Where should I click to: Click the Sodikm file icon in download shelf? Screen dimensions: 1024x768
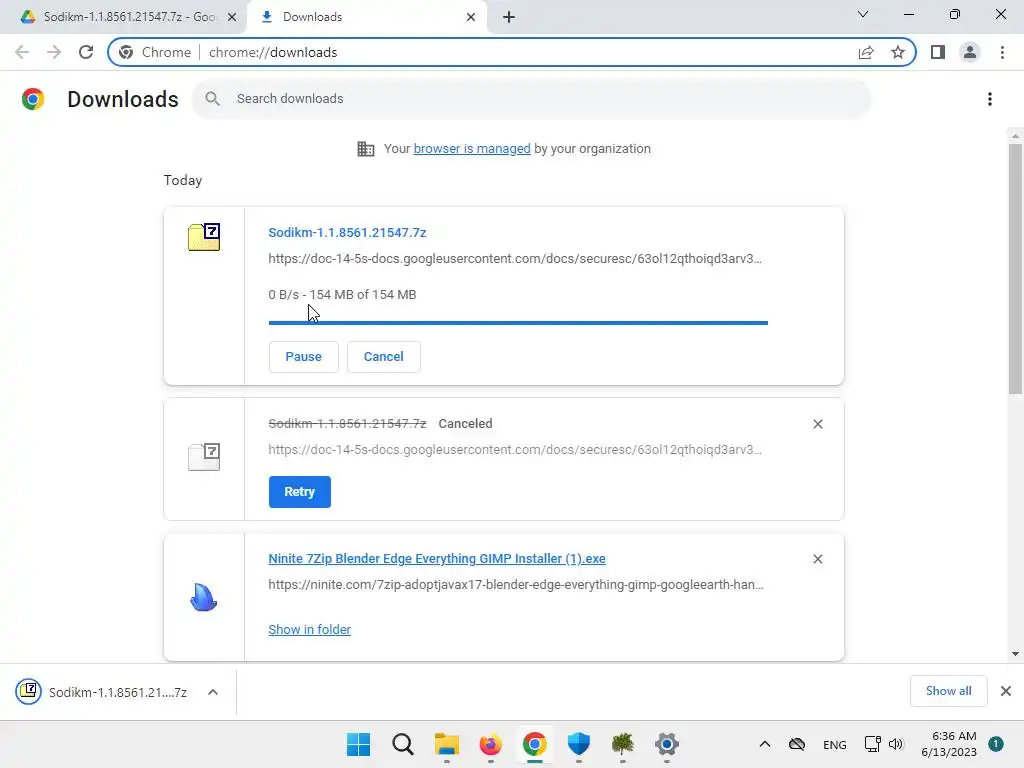coord(29,692)
